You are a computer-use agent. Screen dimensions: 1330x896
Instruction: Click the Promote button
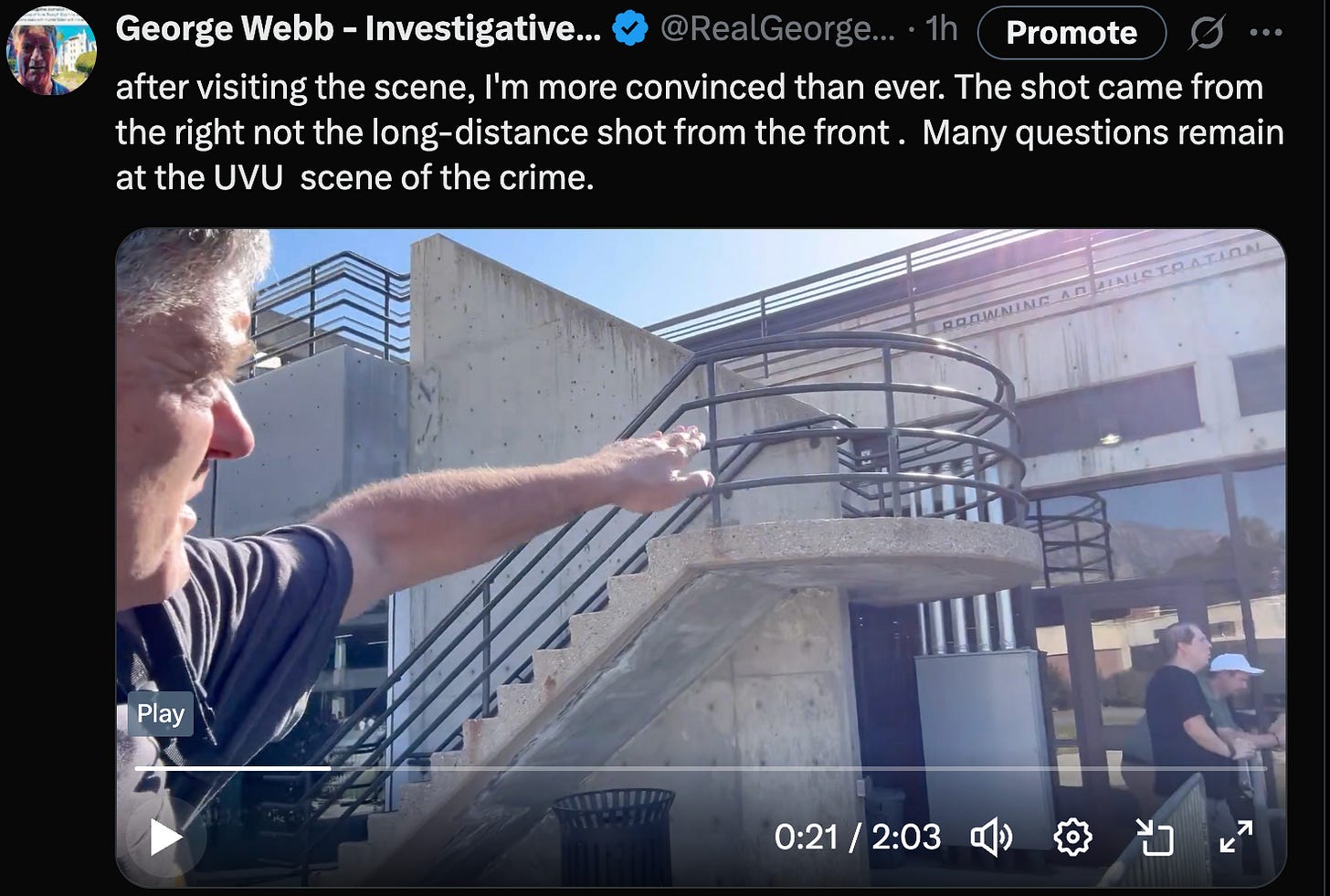coord(1071,33)
